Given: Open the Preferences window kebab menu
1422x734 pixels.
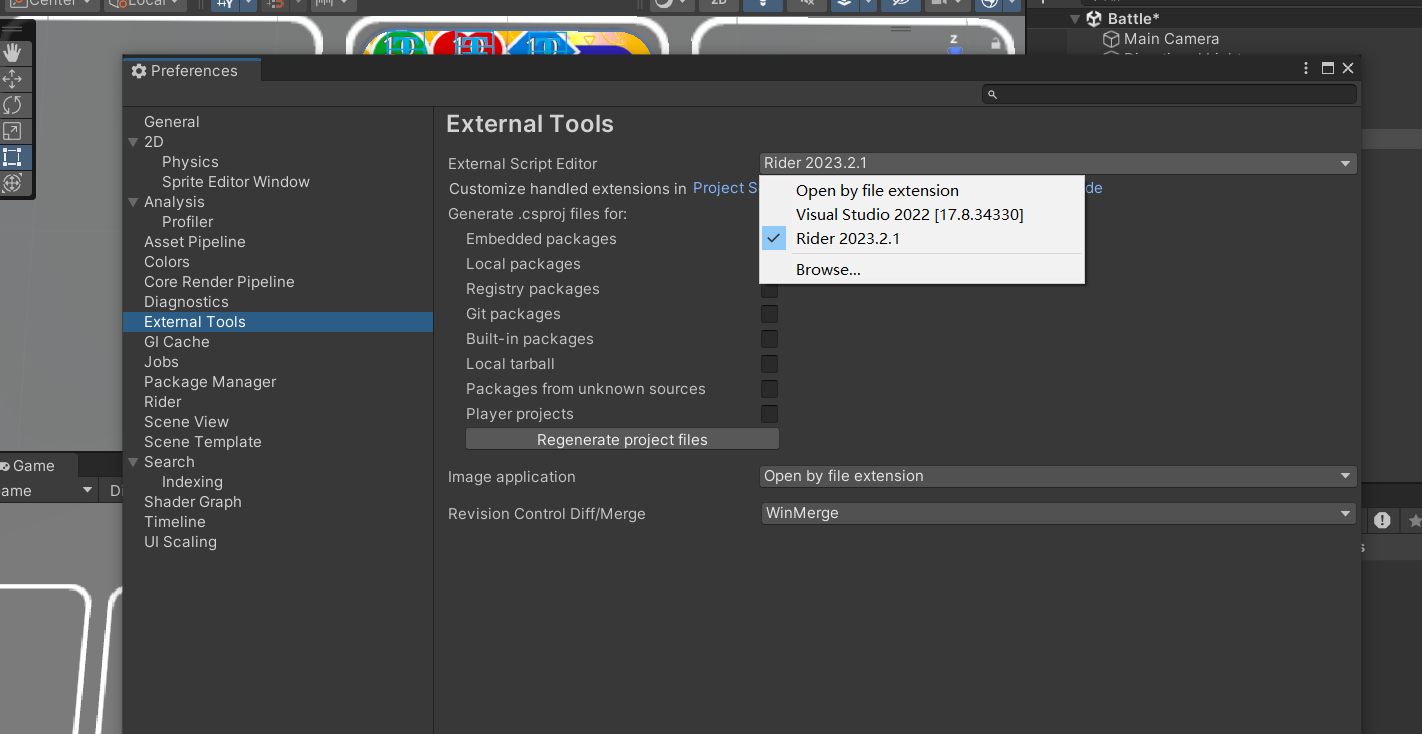Looking at the screenshot, I should pyautogui.click(x=1306, y=68).
